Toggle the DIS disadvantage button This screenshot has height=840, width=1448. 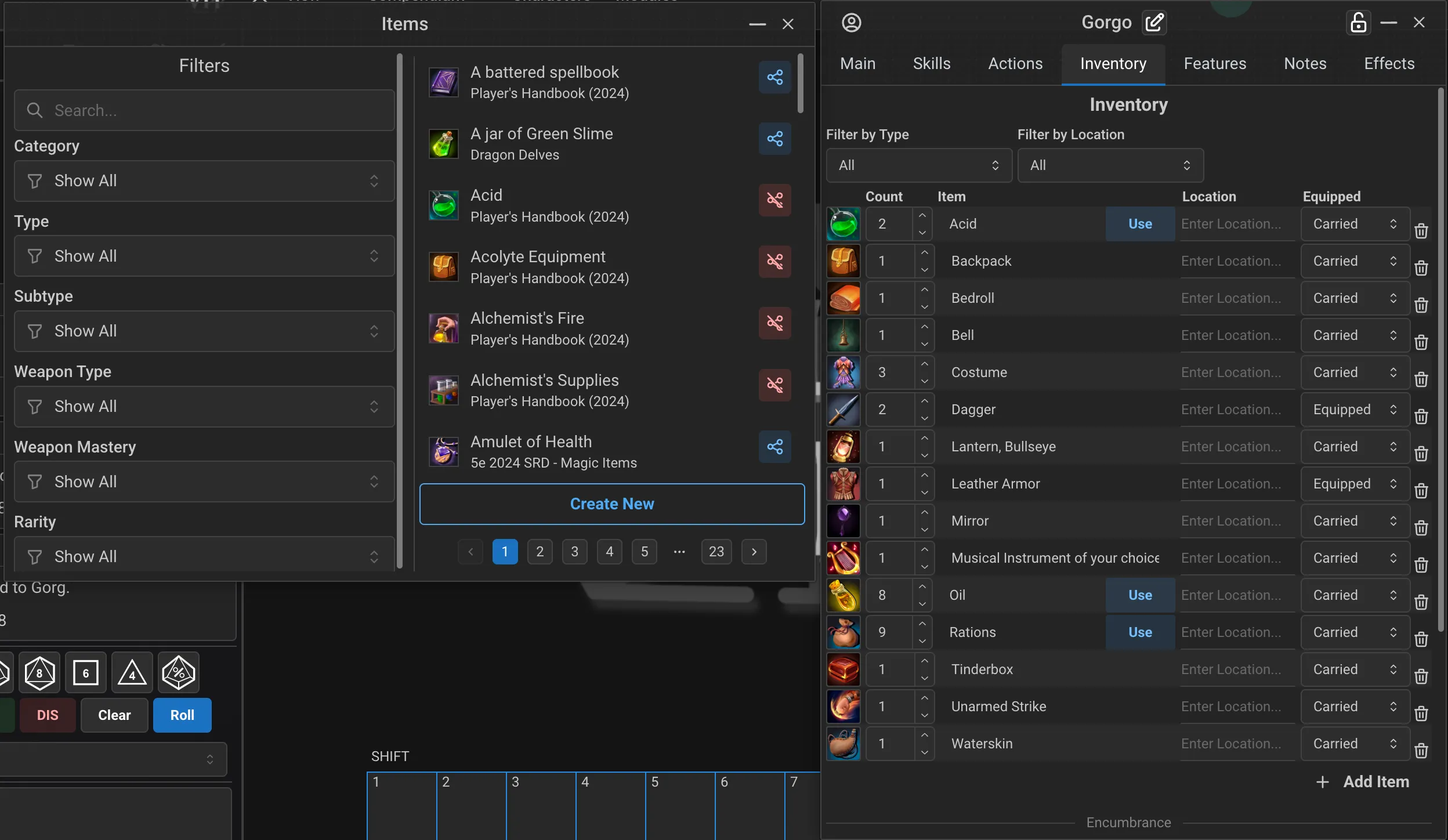[x=48, y=715]
